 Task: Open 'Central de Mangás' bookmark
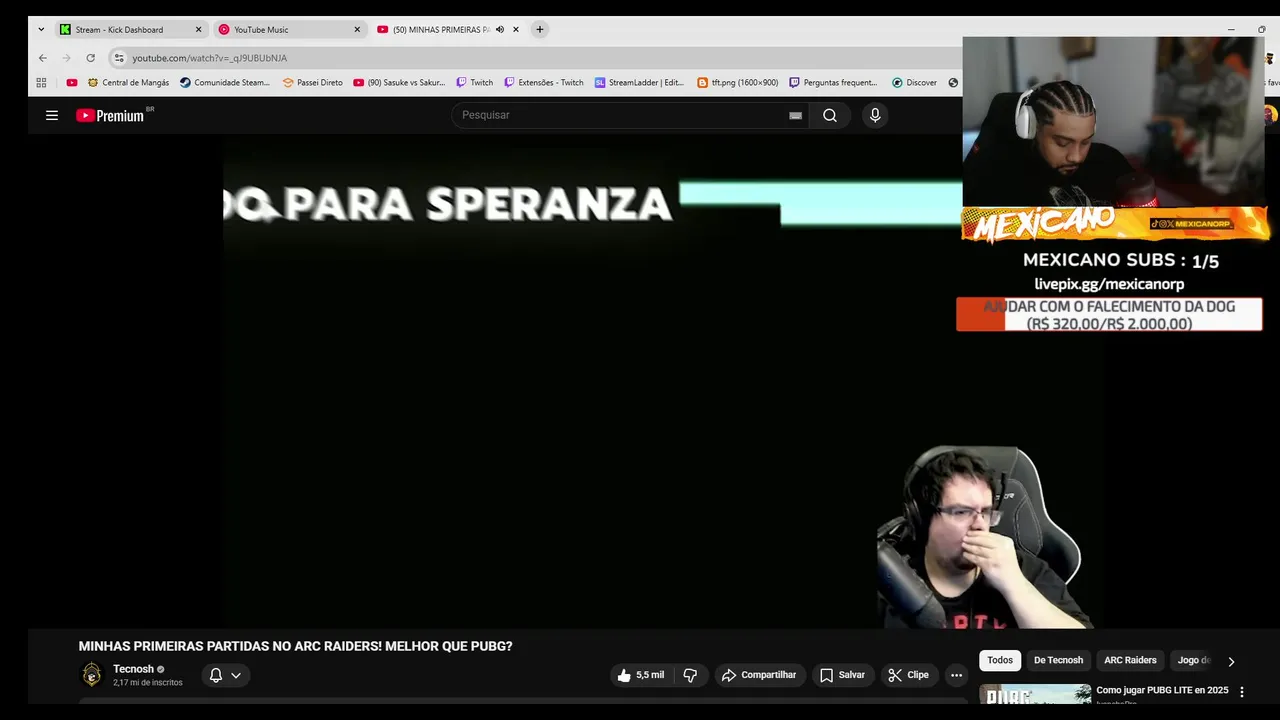128,83
